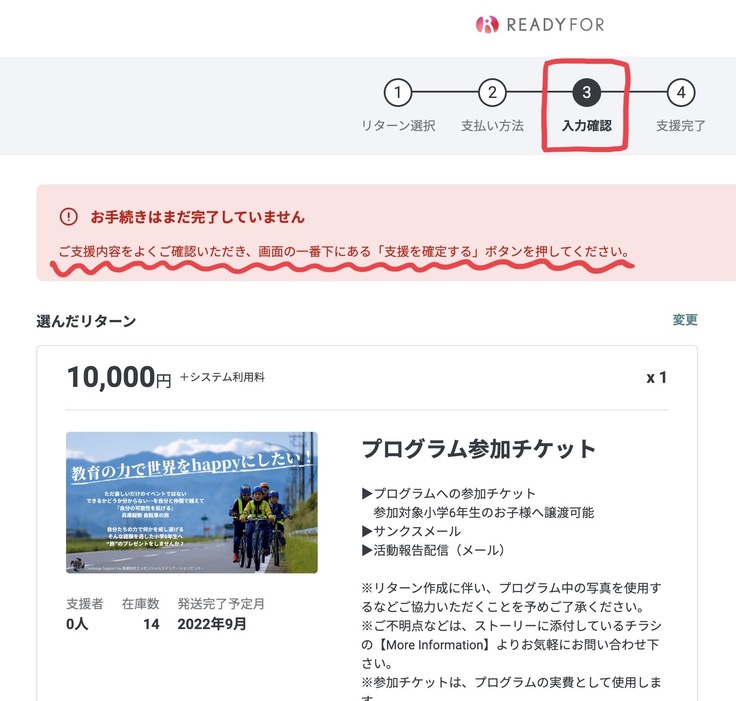736x701 pixels.
Task: Click the 在庫数 14 stock count
Action: (151, 624)
